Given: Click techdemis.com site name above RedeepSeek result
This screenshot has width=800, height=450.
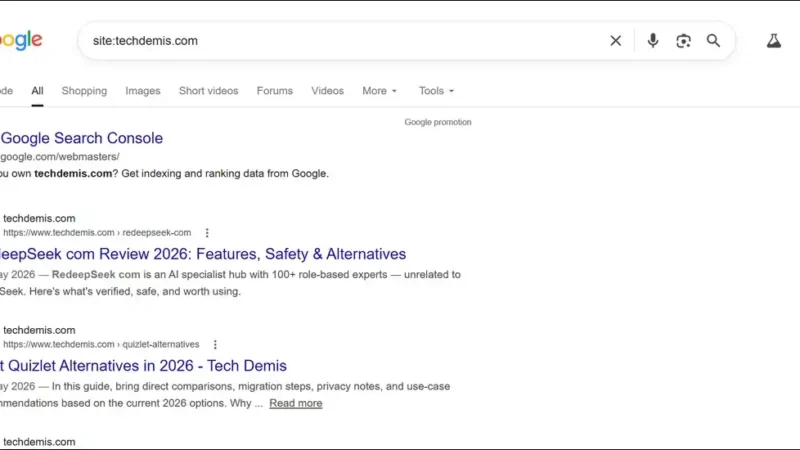Looking at the screenshot, I should [x=39, y=218].
